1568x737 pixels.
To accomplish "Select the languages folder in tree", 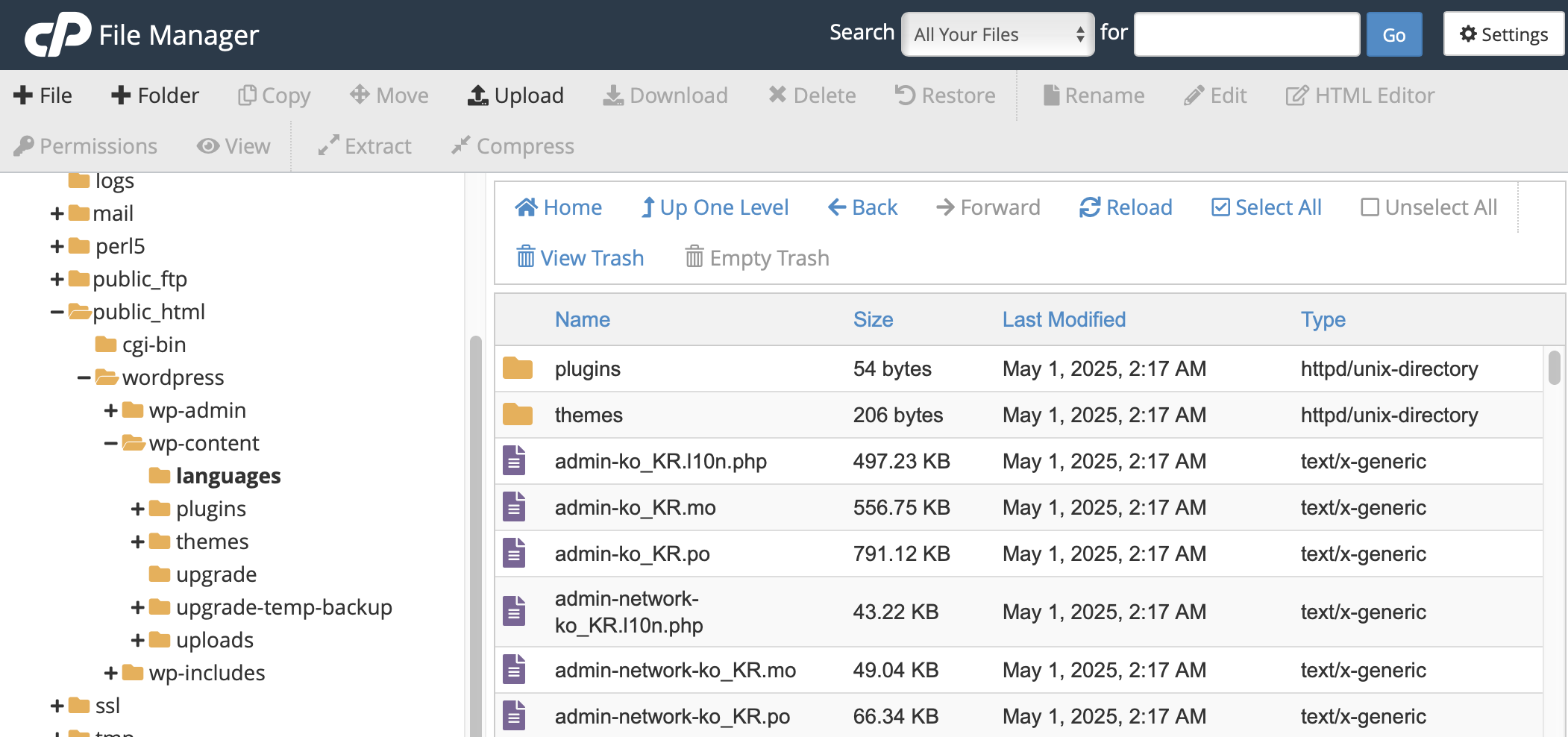I will click(228, 476).
